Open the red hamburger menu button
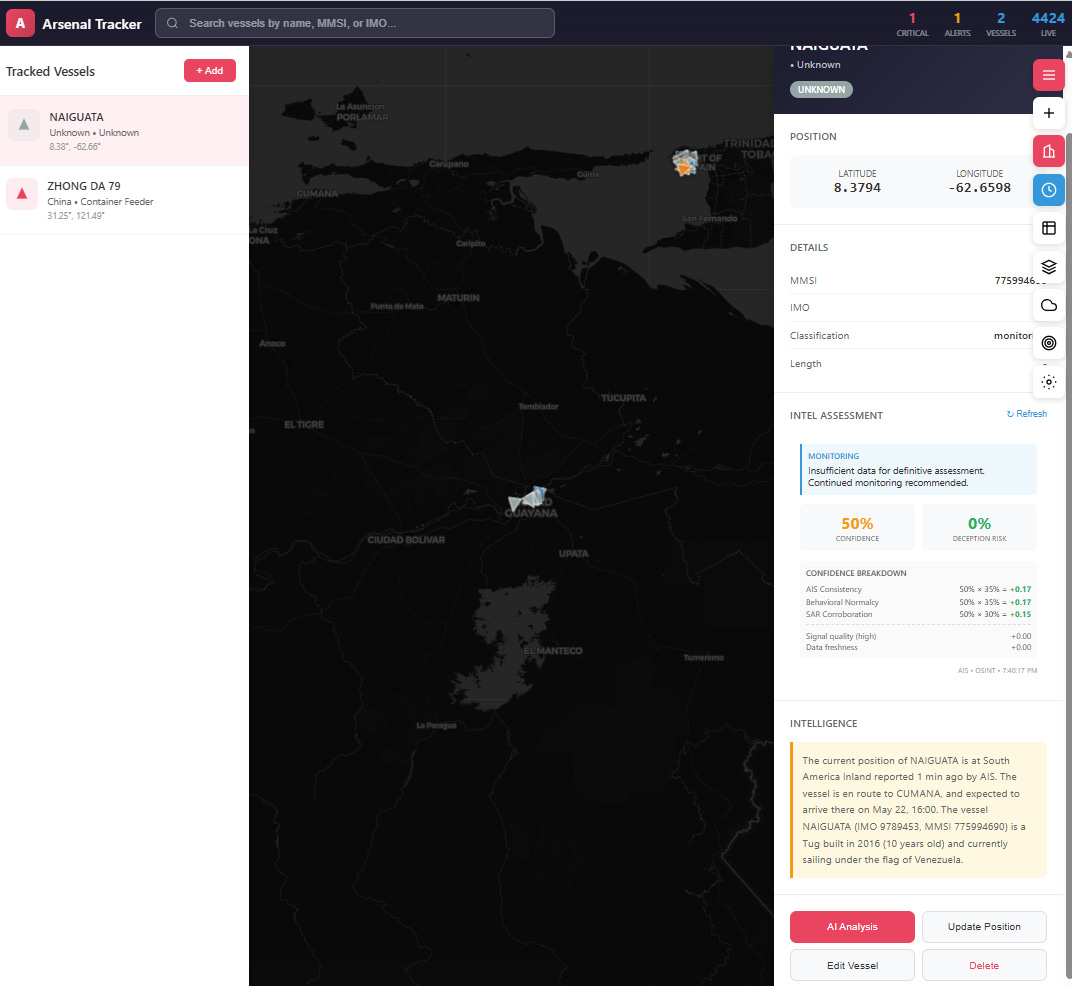Image resolution: width=1072 pixels, height=986 pixels. (x=1048, y=75)
